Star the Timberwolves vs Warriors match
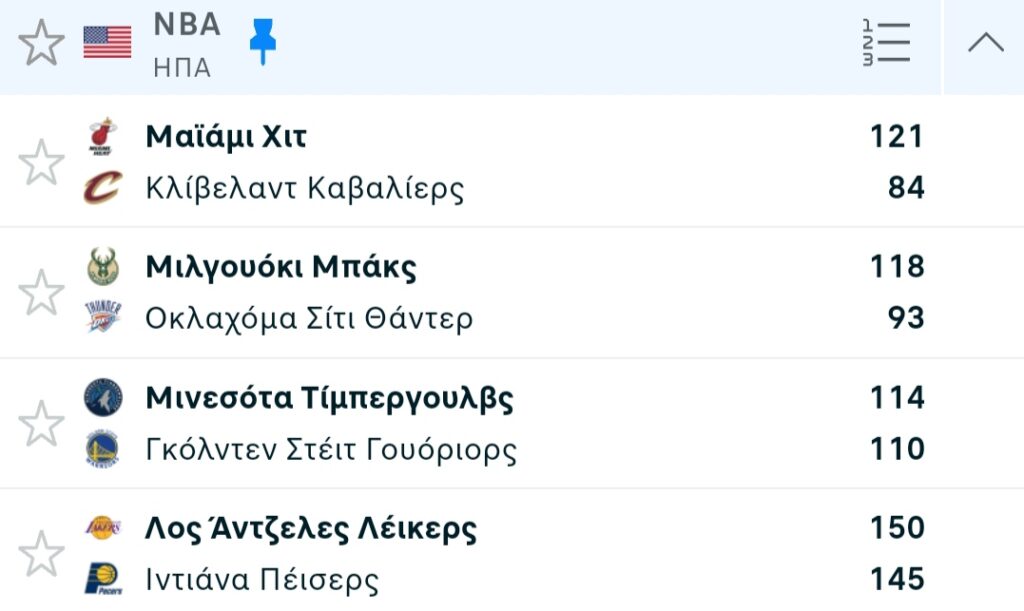 (x=41, y=423)
